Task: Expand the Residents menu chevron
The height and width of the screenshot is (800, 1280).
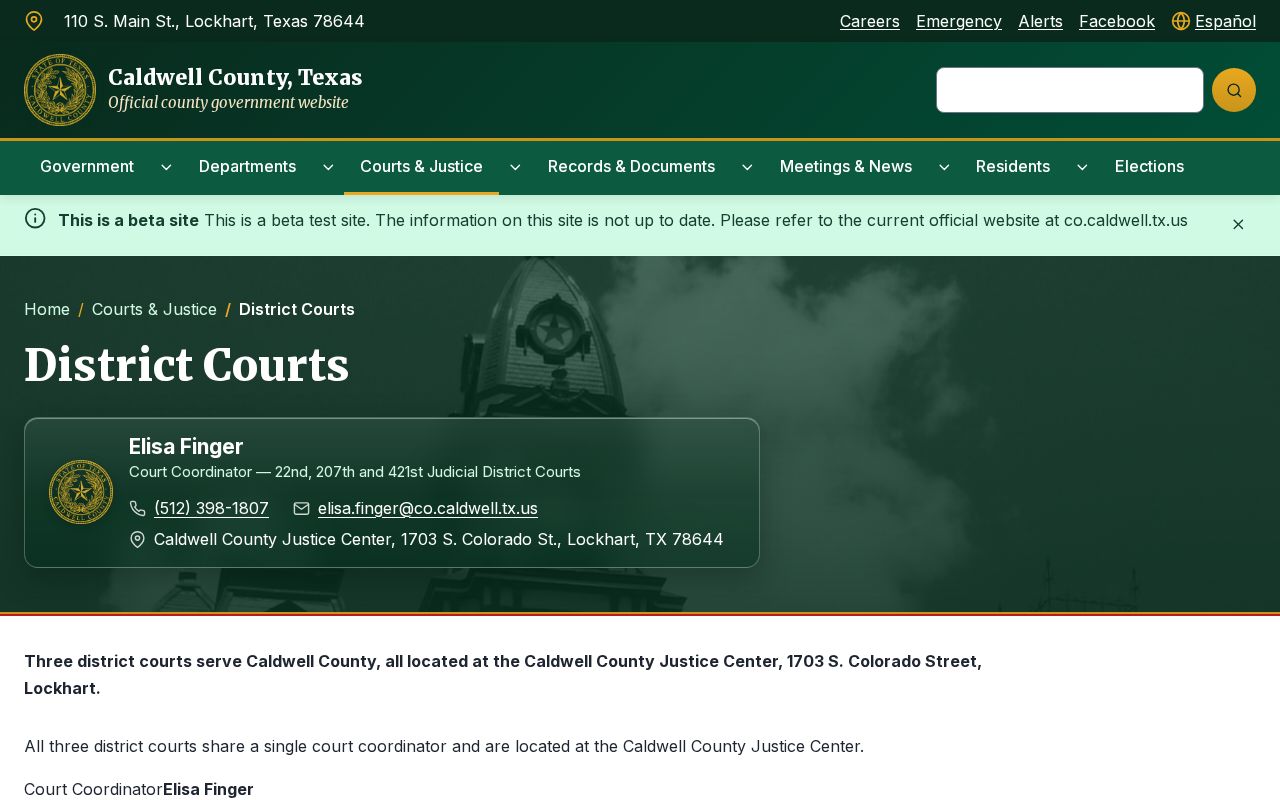Action: click(x=1082, y=167)
